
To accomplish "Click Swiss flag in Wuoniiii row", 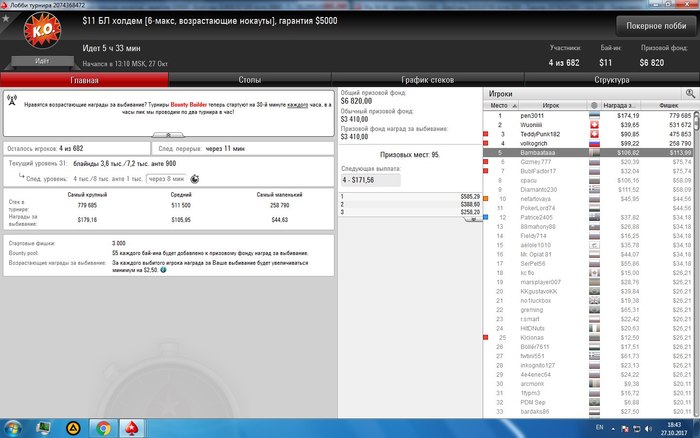I will [x=594, y=125].
